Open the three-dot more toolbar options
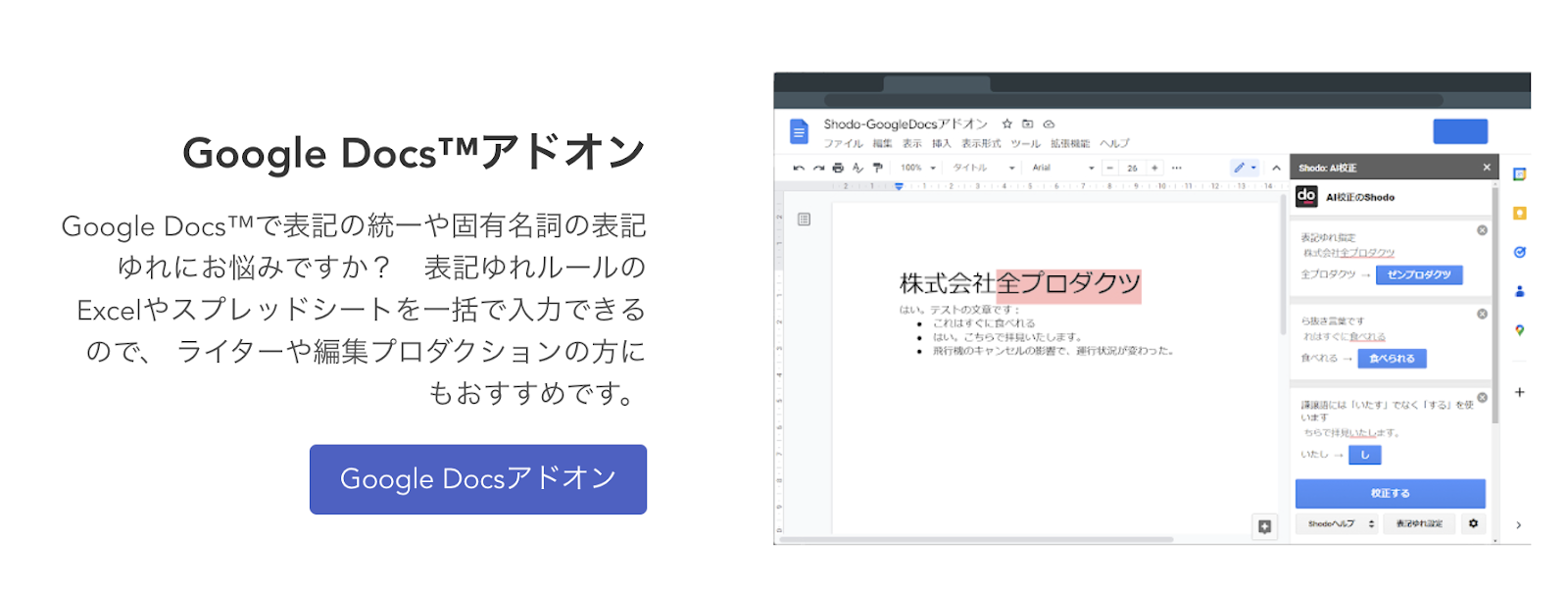This screenshot has height=589, width=1568. point(1177,168)
